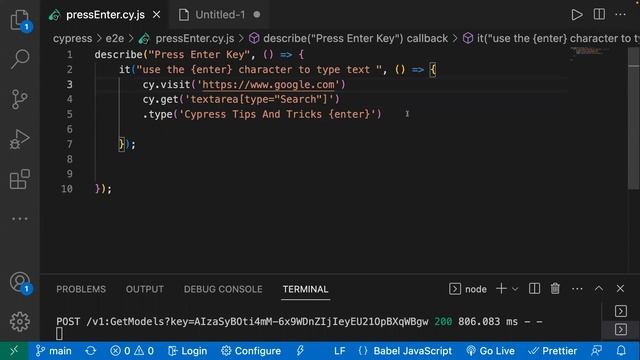Select e2e folder in breadcrumb

(x=115, y=38)
